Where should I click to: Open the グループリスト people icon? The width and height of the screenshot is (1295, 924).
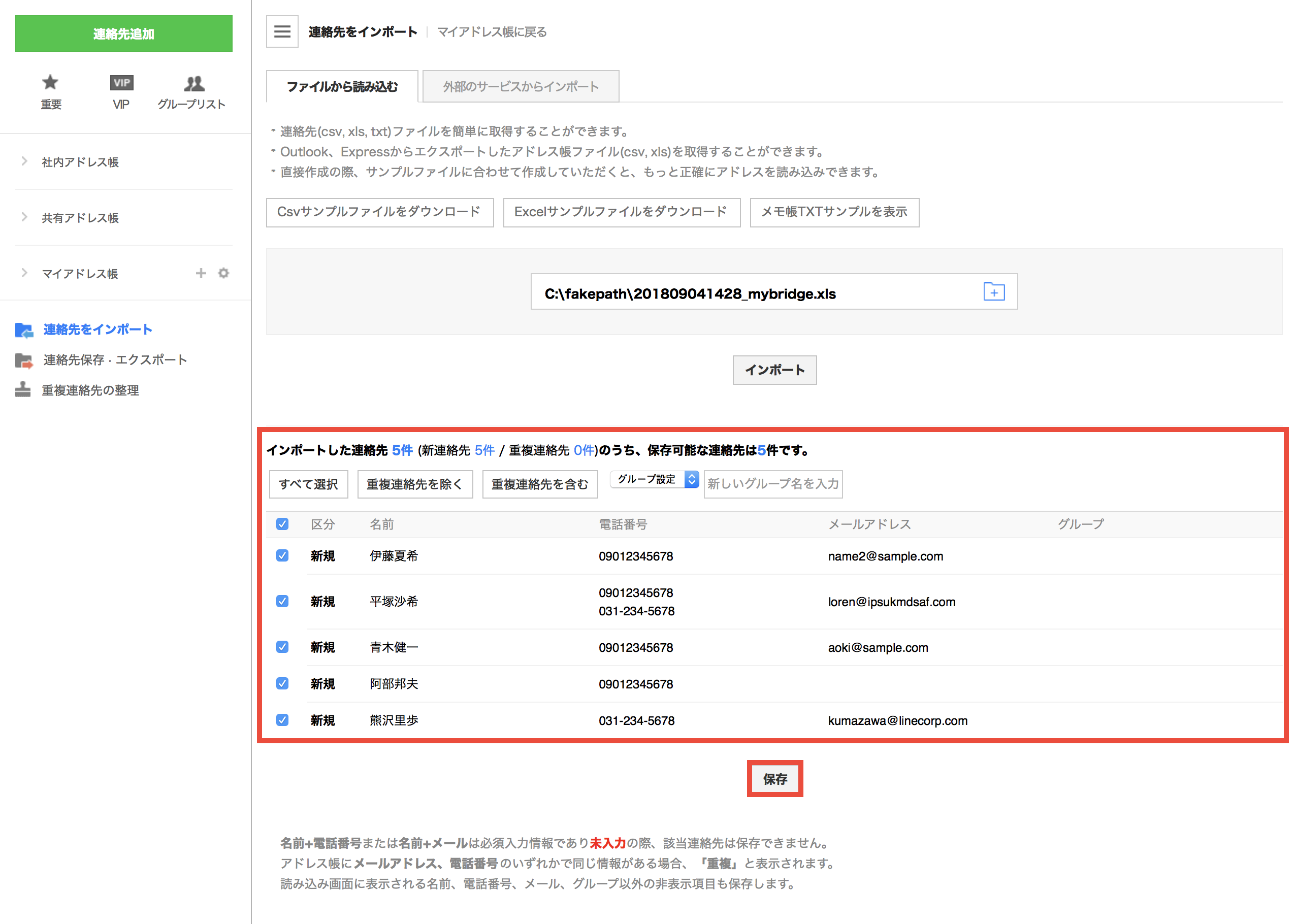[x=194, y=83]
